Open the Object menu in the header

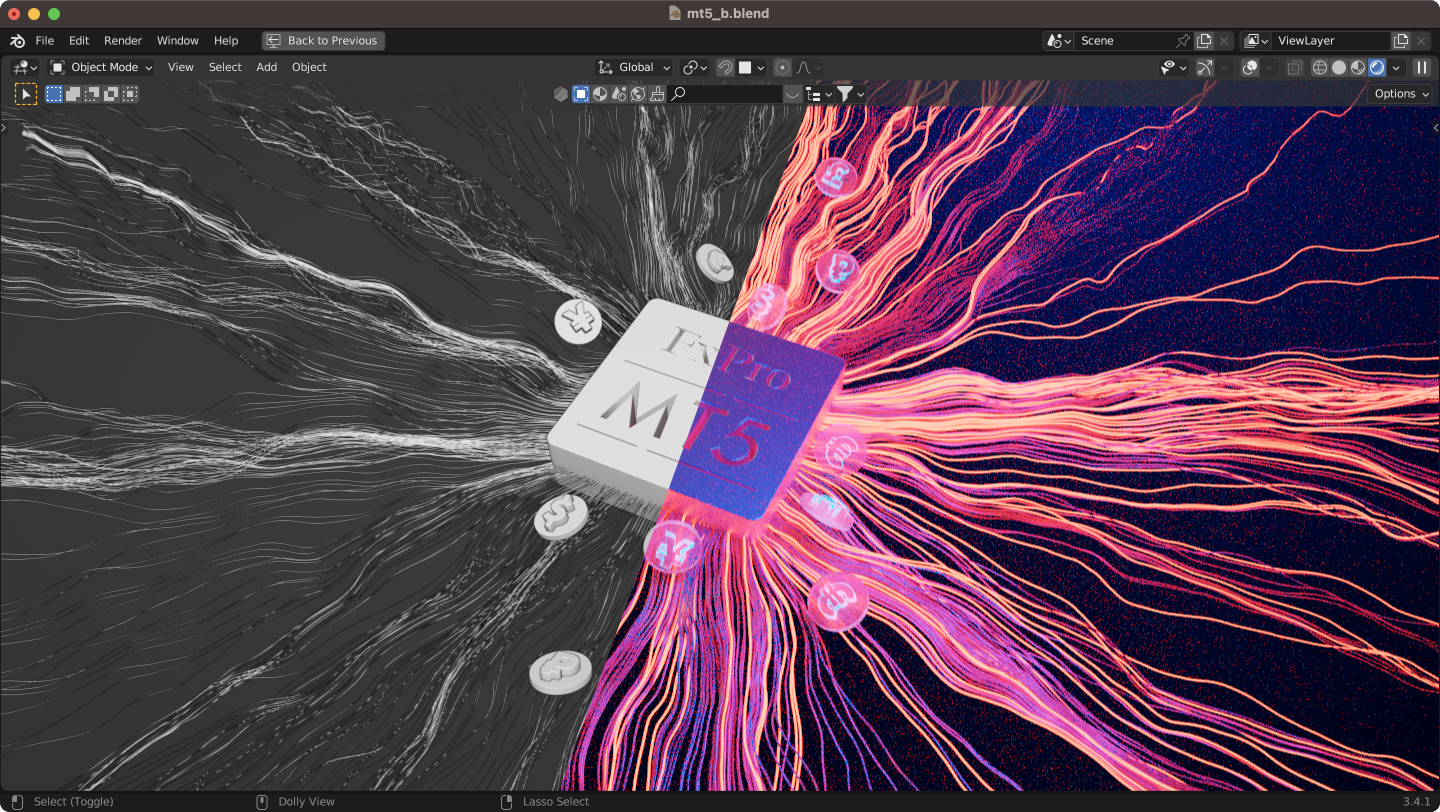tap(309, 67)
